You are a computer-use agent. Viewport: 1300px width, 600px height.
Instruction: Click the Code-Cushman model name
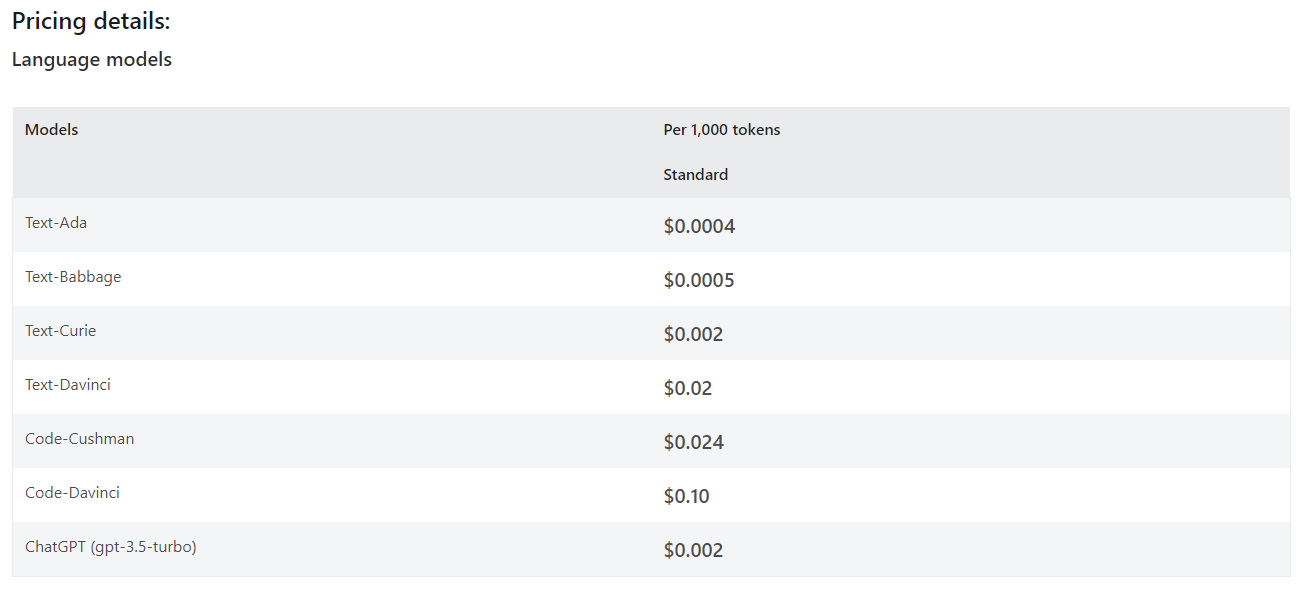(x=80, y=439)
